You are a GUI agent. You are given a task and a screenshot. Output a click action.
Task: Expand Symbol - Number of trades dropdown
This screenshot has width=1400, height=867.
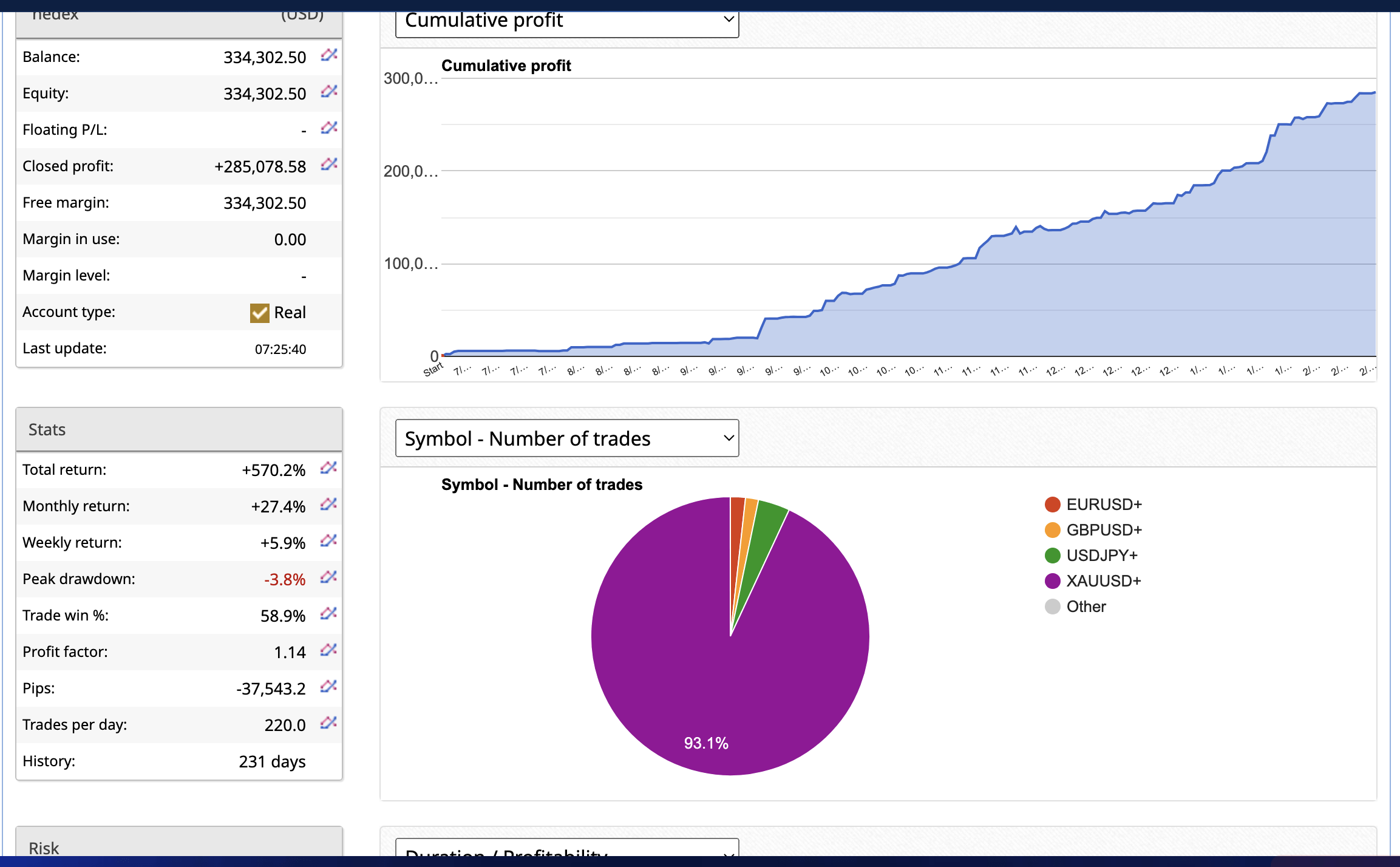point(566,438)
